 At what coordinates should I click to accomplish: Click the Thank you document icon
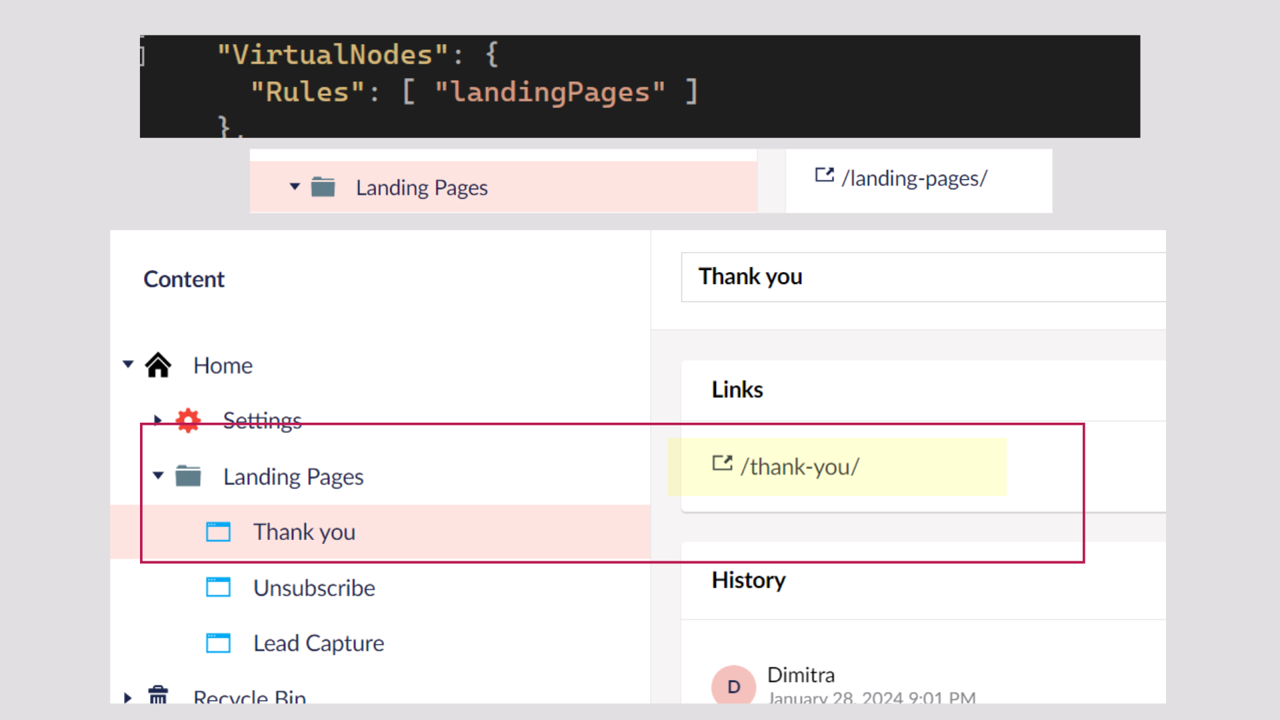point(218,531)
